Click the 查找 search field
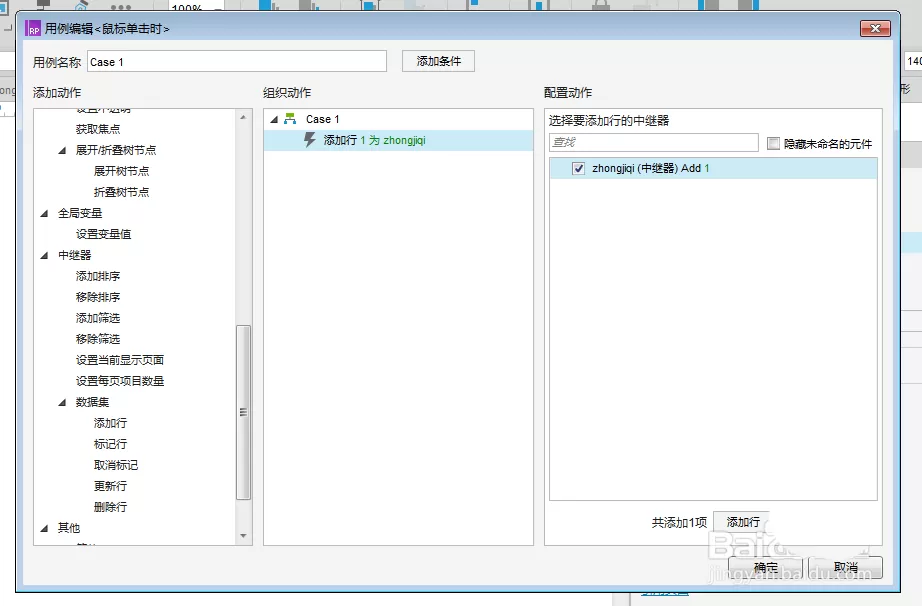 tap(654, 142)
